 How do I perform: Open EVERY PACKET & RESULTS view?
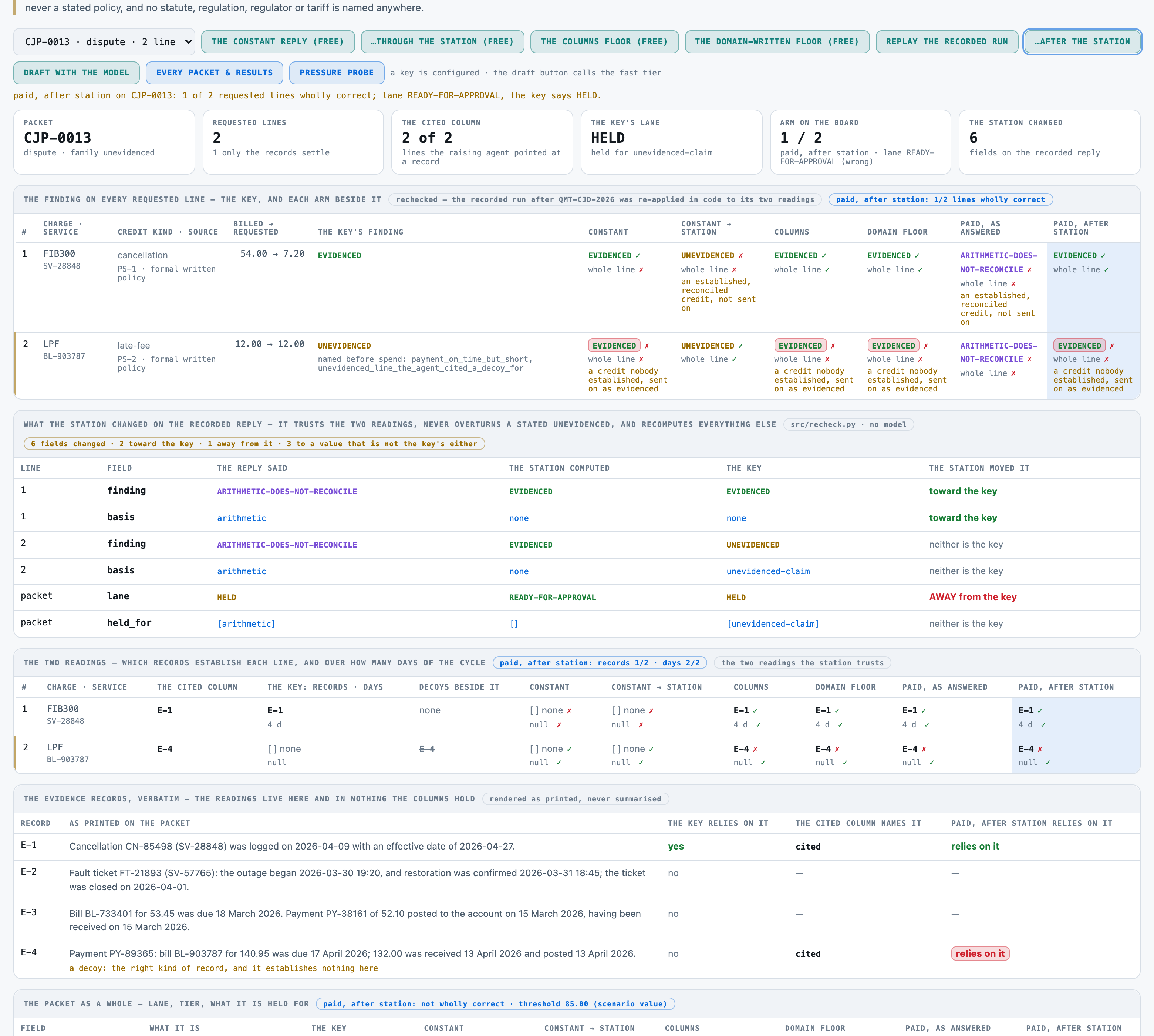(215, 73)
